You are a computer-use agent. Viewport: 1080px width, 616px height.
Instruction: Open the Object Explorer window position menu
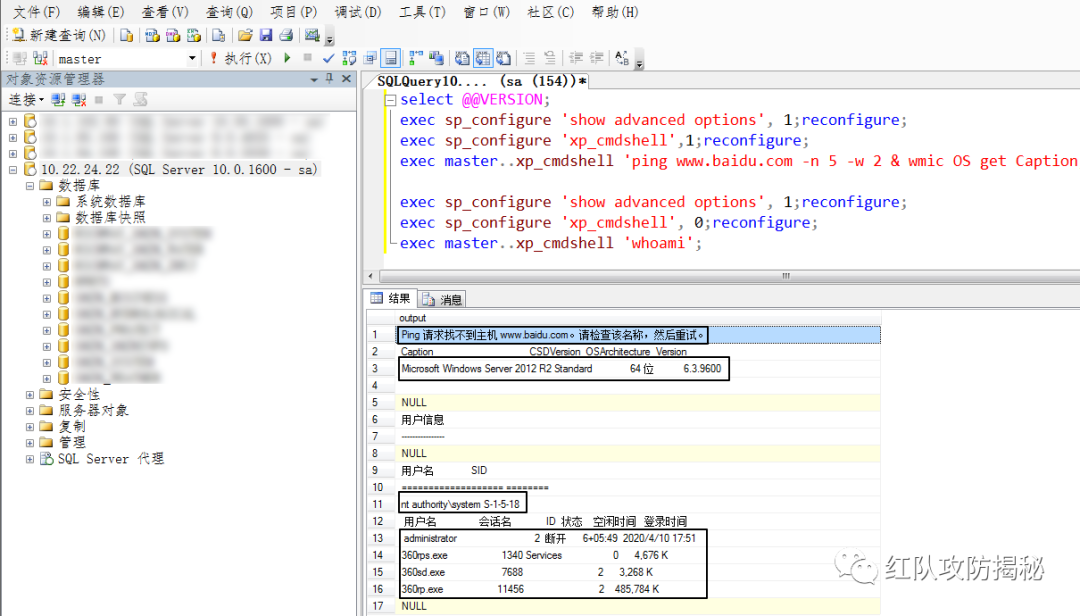314,79
